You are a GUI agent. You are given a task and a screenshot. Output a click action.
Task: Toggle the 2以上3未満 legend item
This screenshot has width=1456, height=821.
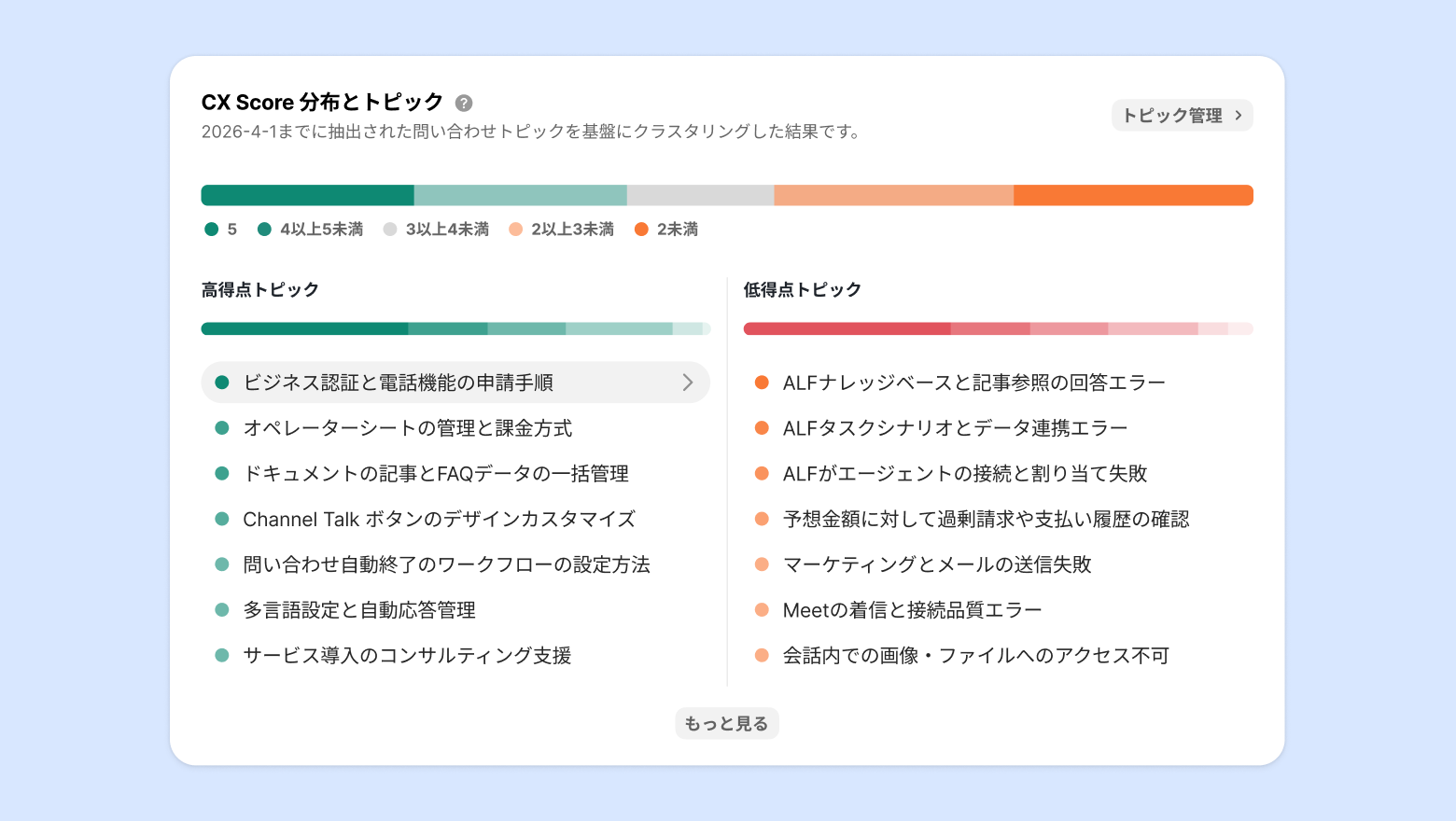click(562, 230)
